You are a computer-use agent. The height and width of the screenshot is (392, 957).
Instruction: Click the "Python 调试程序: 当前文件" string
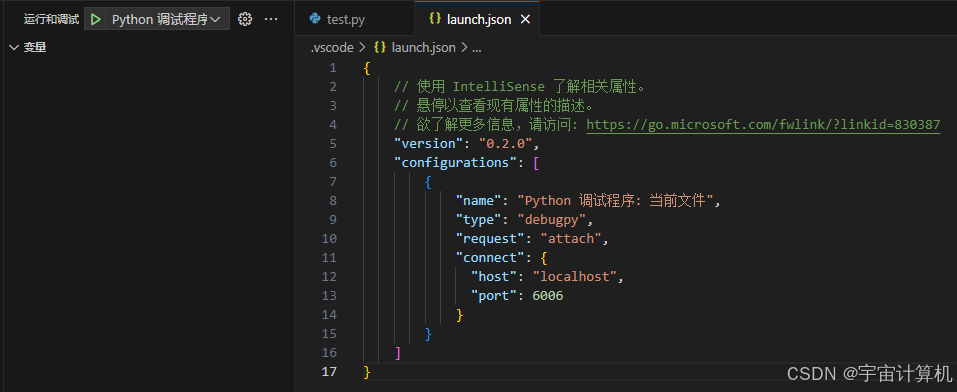(616, 200)
